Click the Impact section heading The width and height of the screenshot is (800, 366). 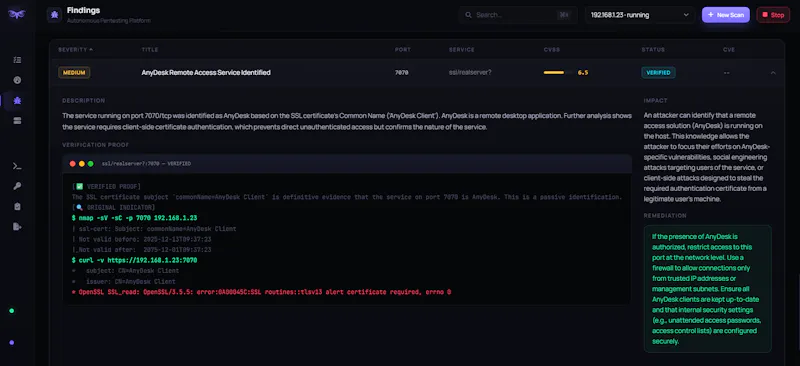pos(655,101)
